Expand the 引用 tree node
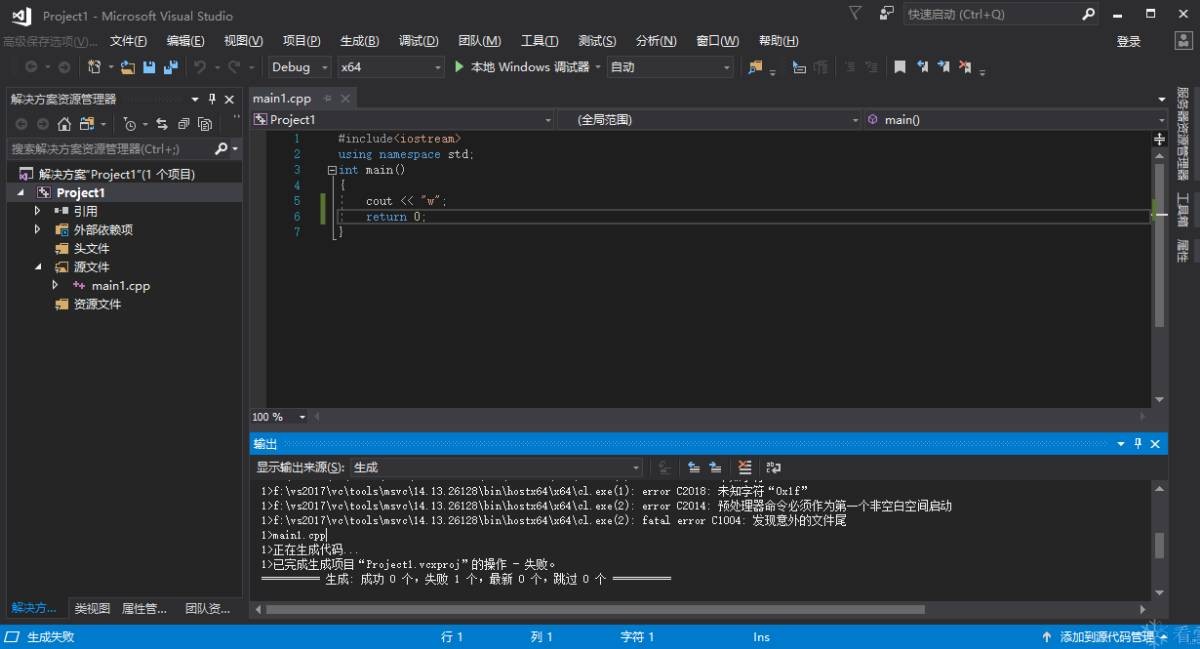Image resolution: width=1200 pixels, height=649 pixels. coord(38,211)
